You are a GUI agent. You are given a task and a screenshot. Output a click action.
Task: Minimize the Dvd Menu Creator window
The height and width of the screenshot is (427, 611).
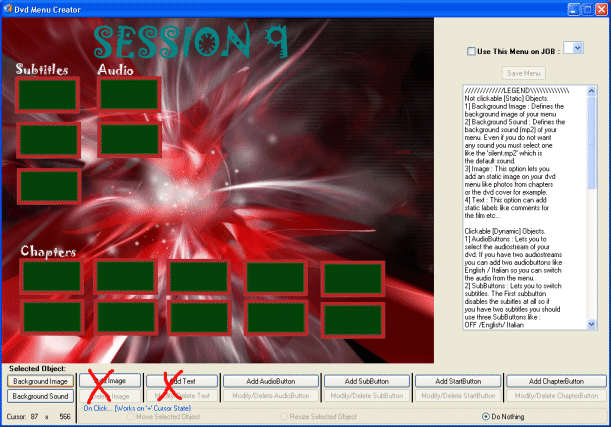[574, 9]
